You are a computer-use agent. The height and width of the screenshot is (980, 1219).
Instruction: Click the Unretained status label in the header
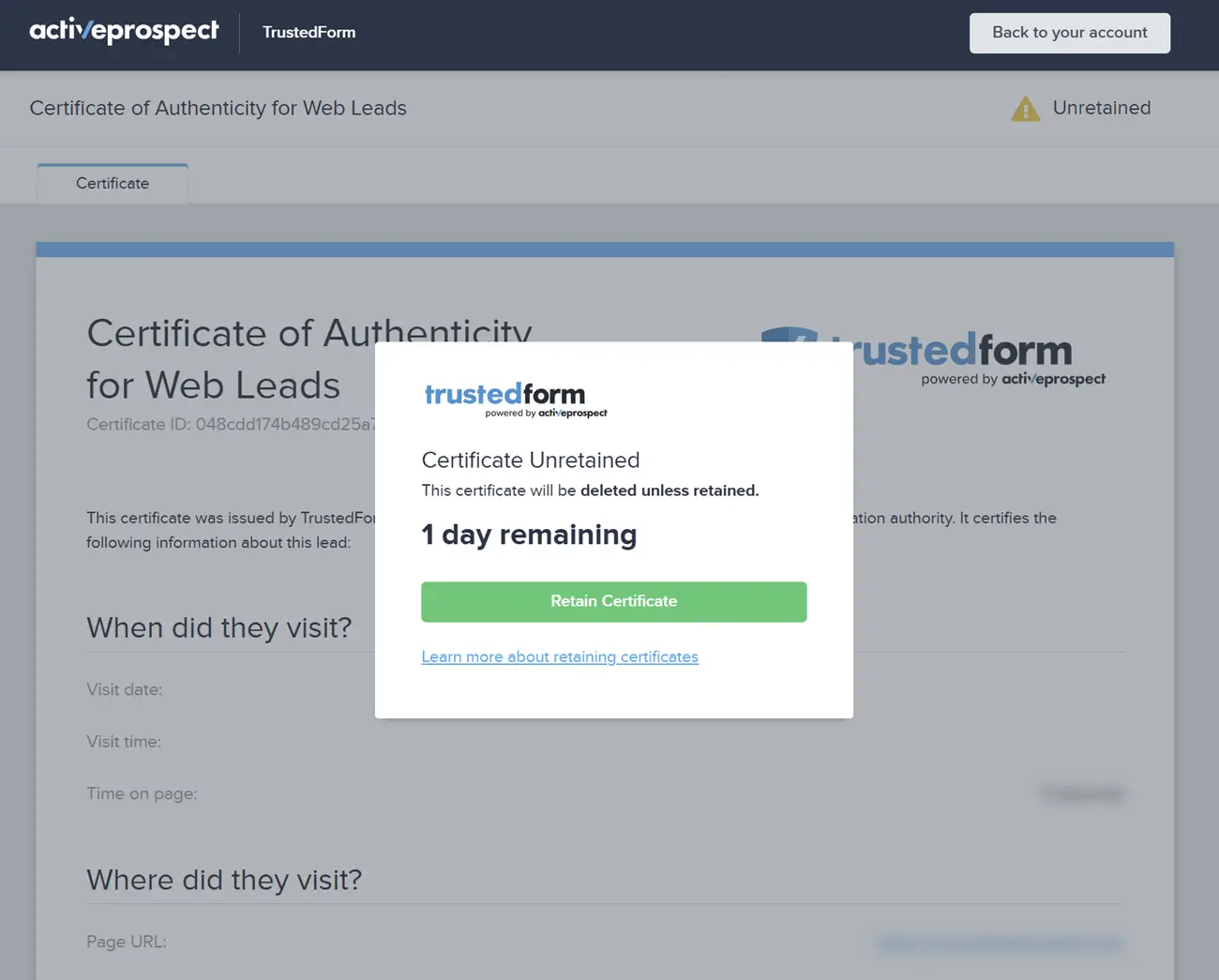pyautogui.click(x=1102, y=108)
